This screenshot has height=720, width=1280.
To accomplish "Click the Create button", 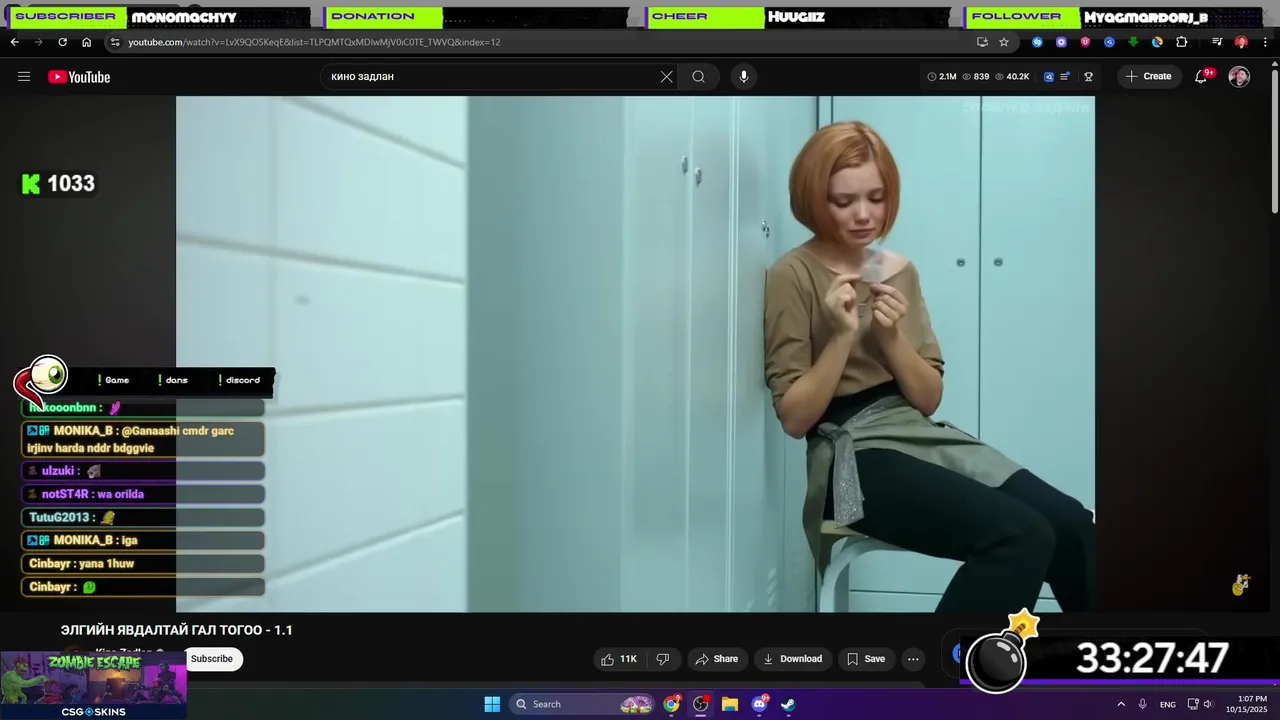I will coord(1148,76).
